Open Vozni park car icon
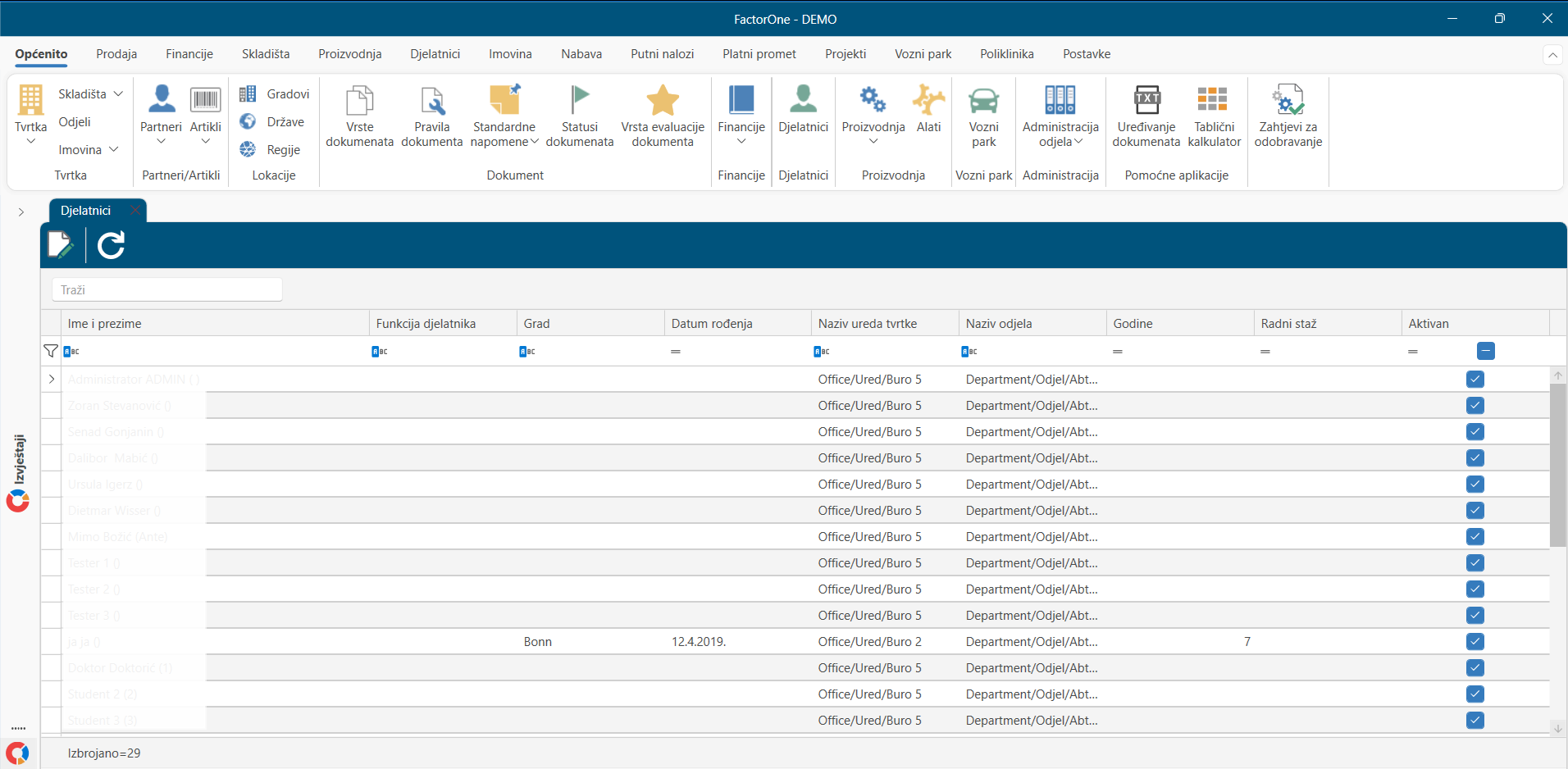Viewport: 1568px width, 769px height. 983,101
